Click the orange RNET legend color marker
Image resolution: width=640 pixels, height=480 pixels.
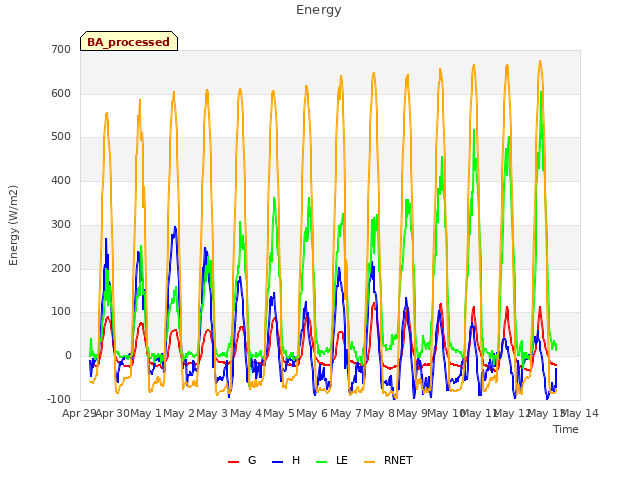pos(369,462)
